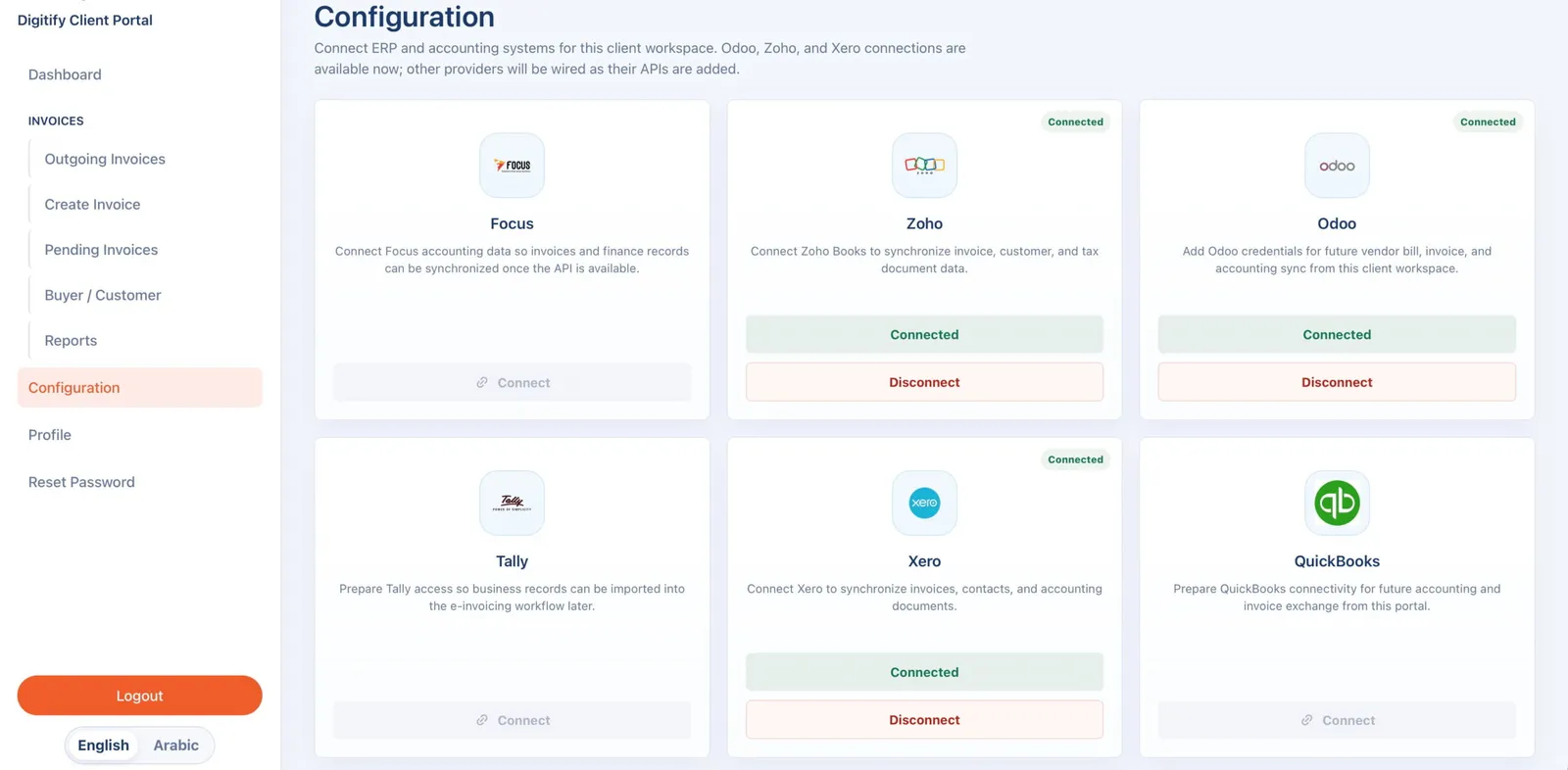Click the Zoho logo icon
Image resolution: width=1568 pixels, height=770 pixels.
click(924, 166)
